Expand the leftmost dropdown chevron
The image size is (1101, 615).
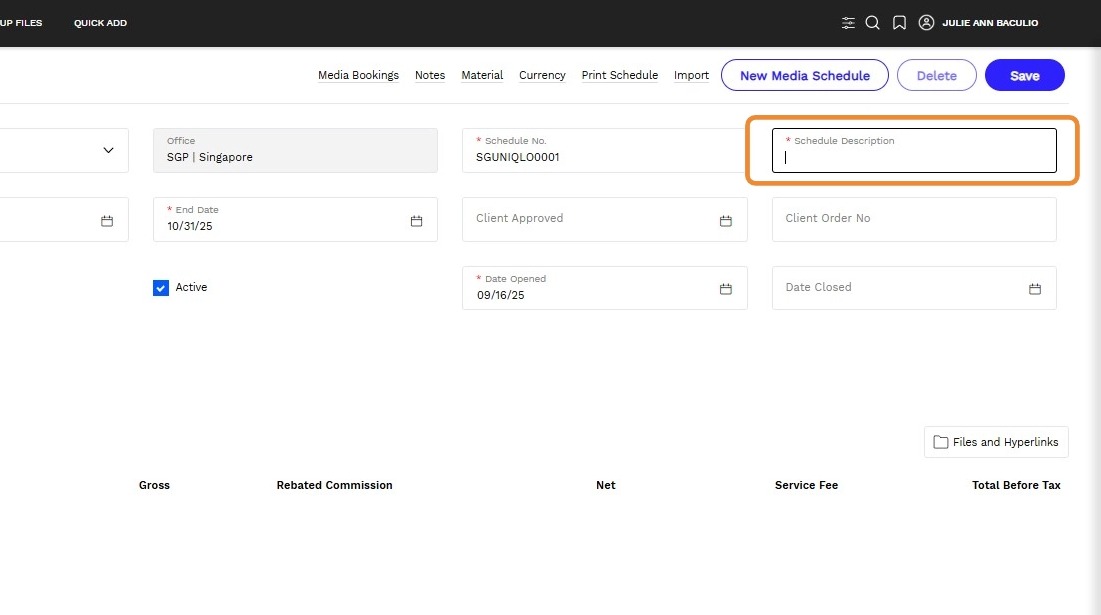click(108, 151)
